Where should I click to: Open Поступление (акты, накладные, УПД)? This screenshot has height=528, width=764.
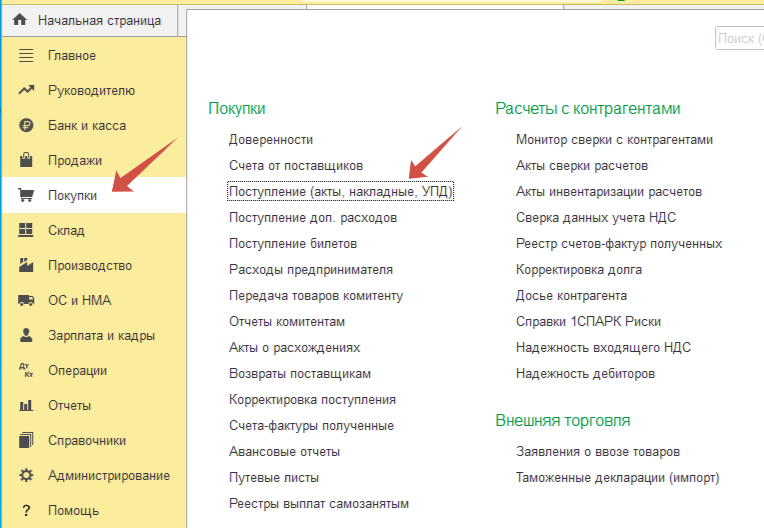coord(341,191)
